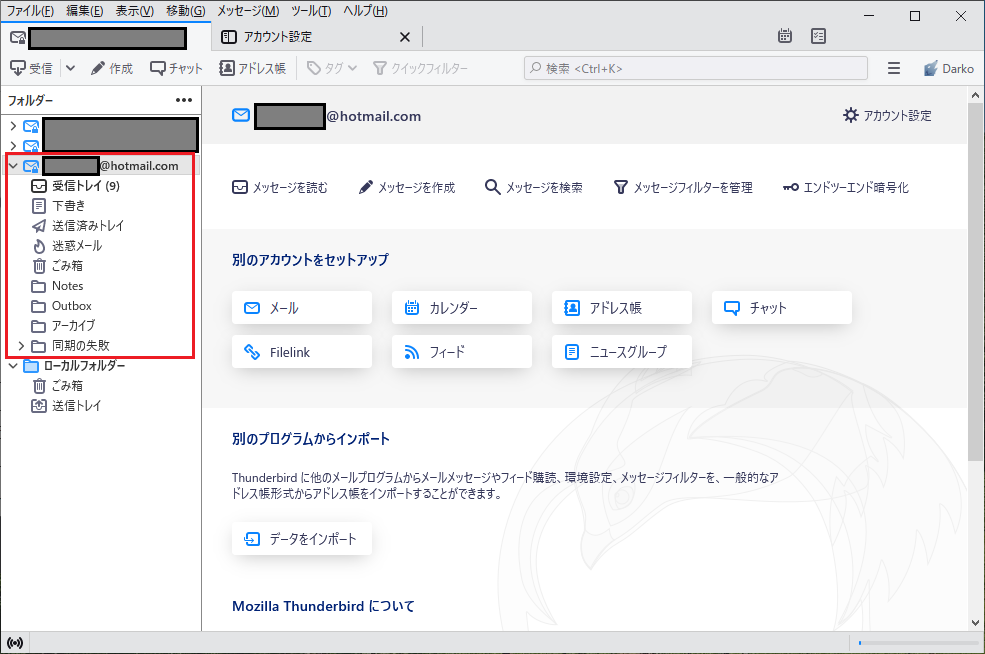
Task: Click the Darko toolbar button
Action: (949, 68)
